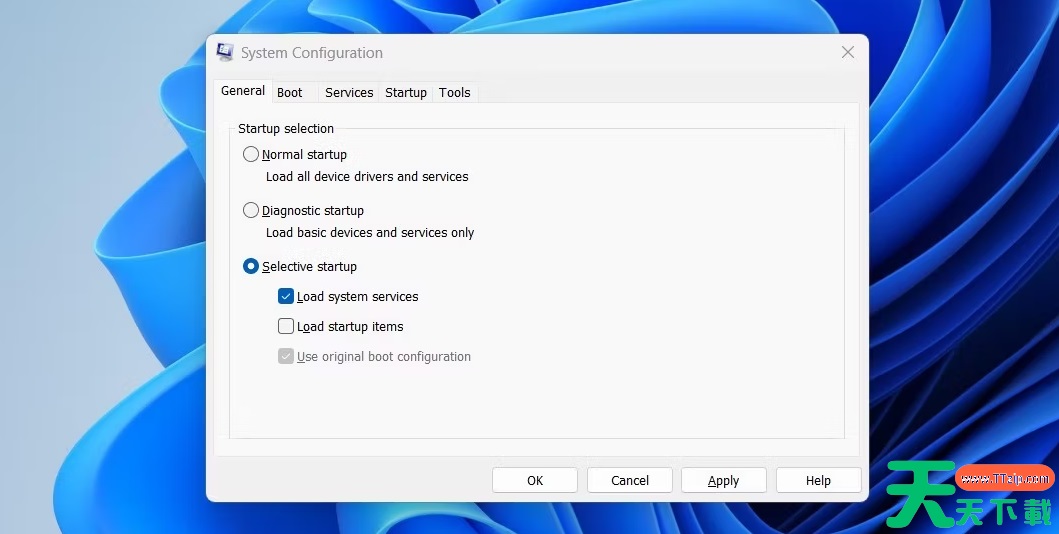The width and height of the screenshot is (1059, 534).
Task: Apply the startup configuration changes
Action: click(x=723, y=480)
